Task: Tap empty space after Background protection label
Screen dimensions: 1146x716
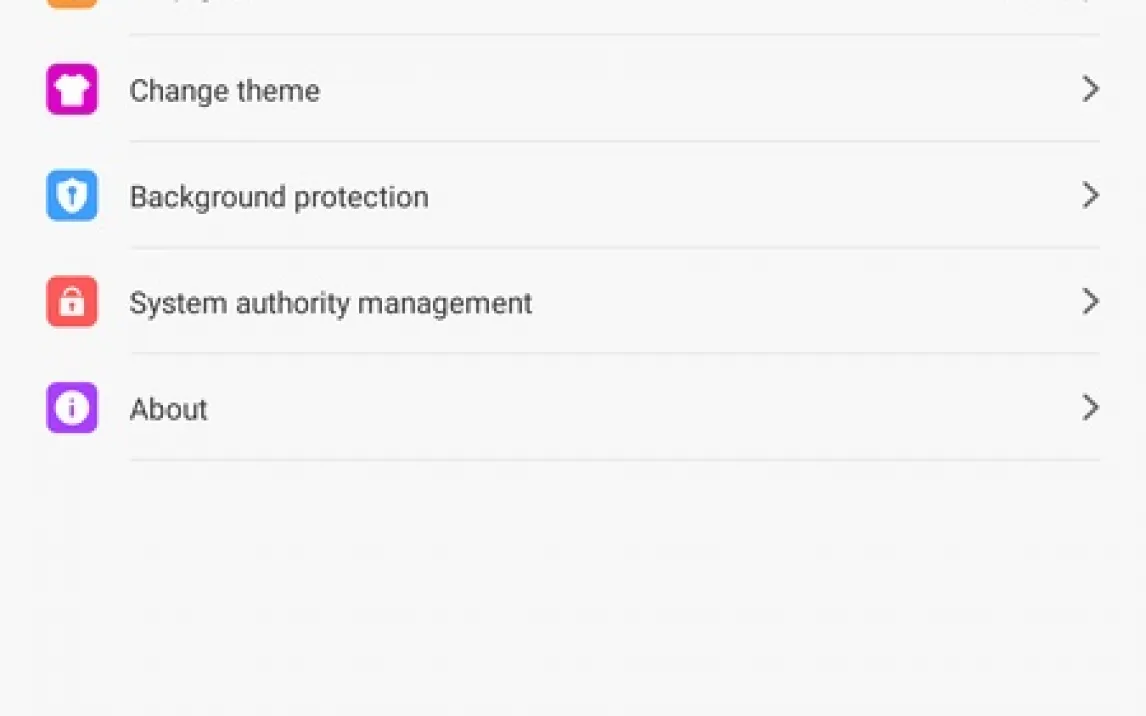Action: (750, 196)
